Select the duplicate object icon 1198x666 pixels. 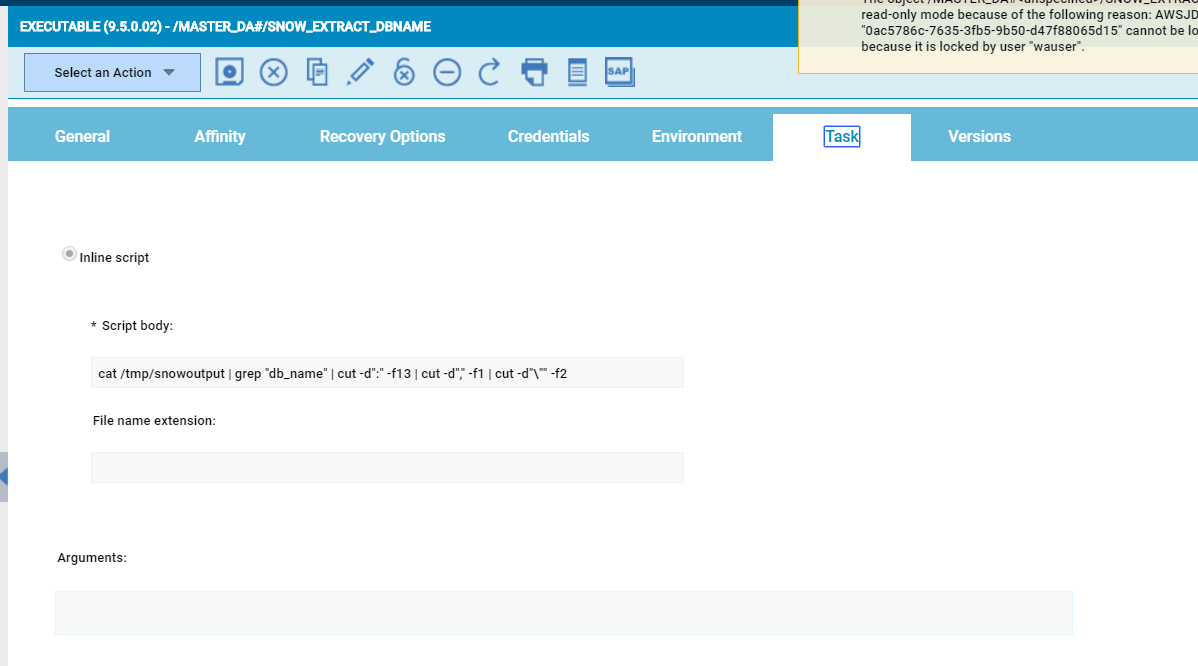click(317, 71)
